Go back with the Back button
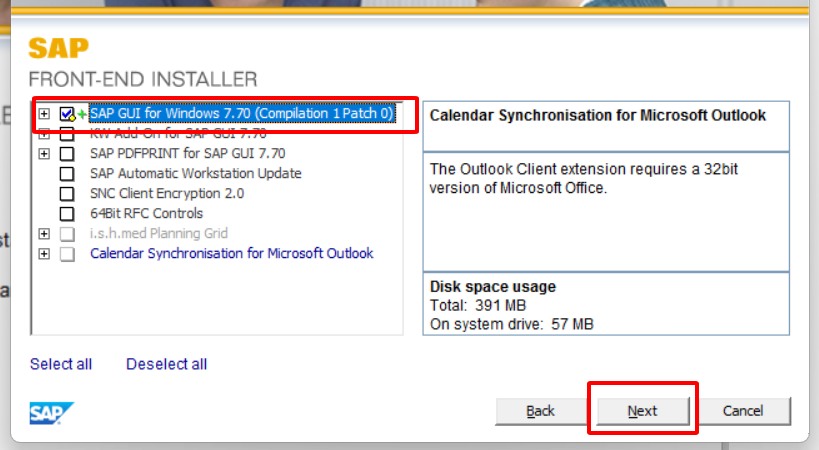 (540, 411)
